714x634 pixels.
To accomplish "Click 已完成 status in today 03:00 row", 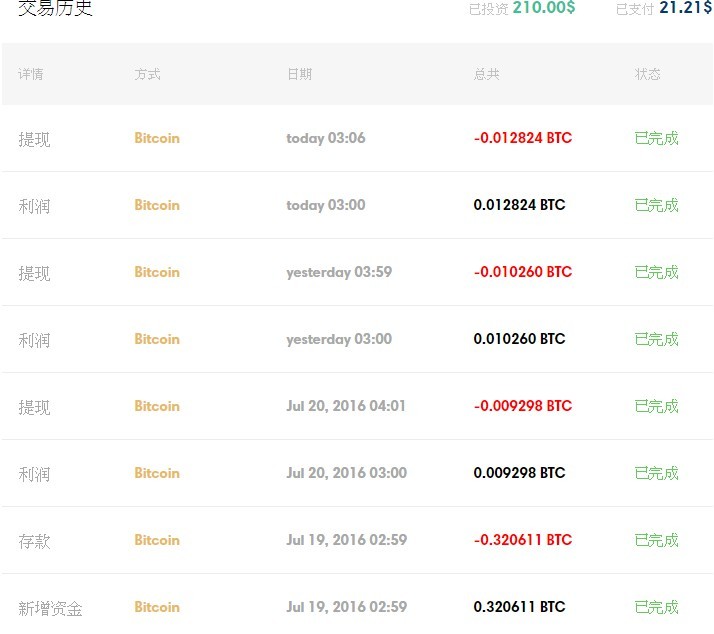I will pyautogui.click(x=657, y=205).
